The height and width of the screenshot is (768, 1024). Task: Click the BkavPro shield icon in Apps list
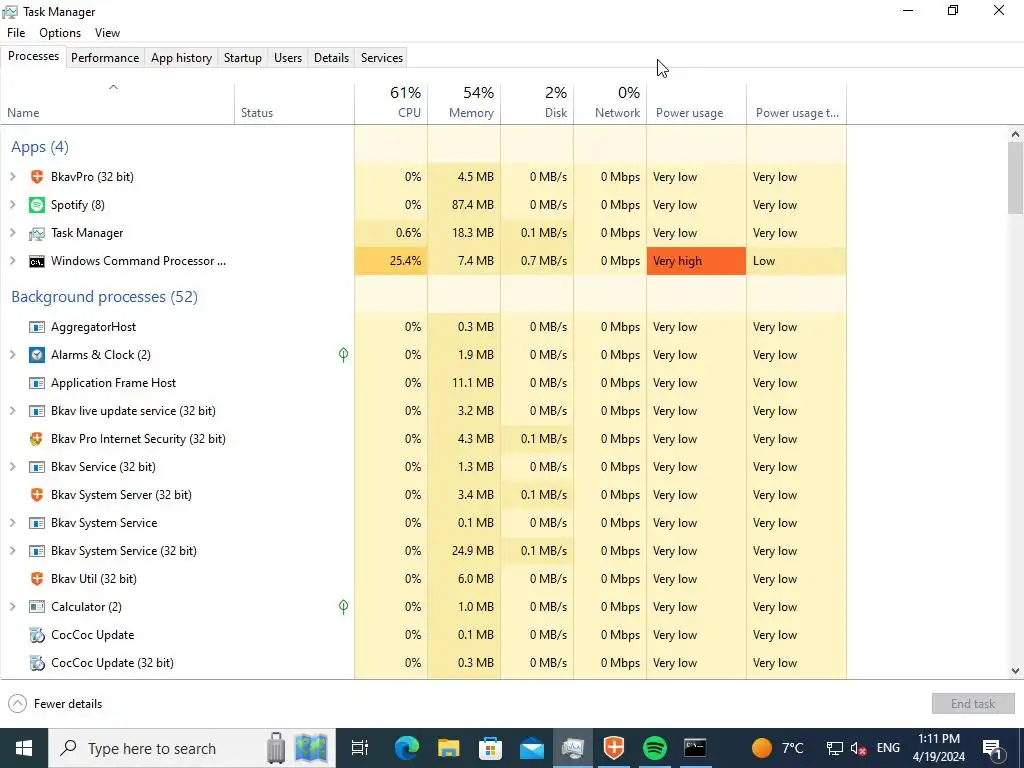coord(37,177)
